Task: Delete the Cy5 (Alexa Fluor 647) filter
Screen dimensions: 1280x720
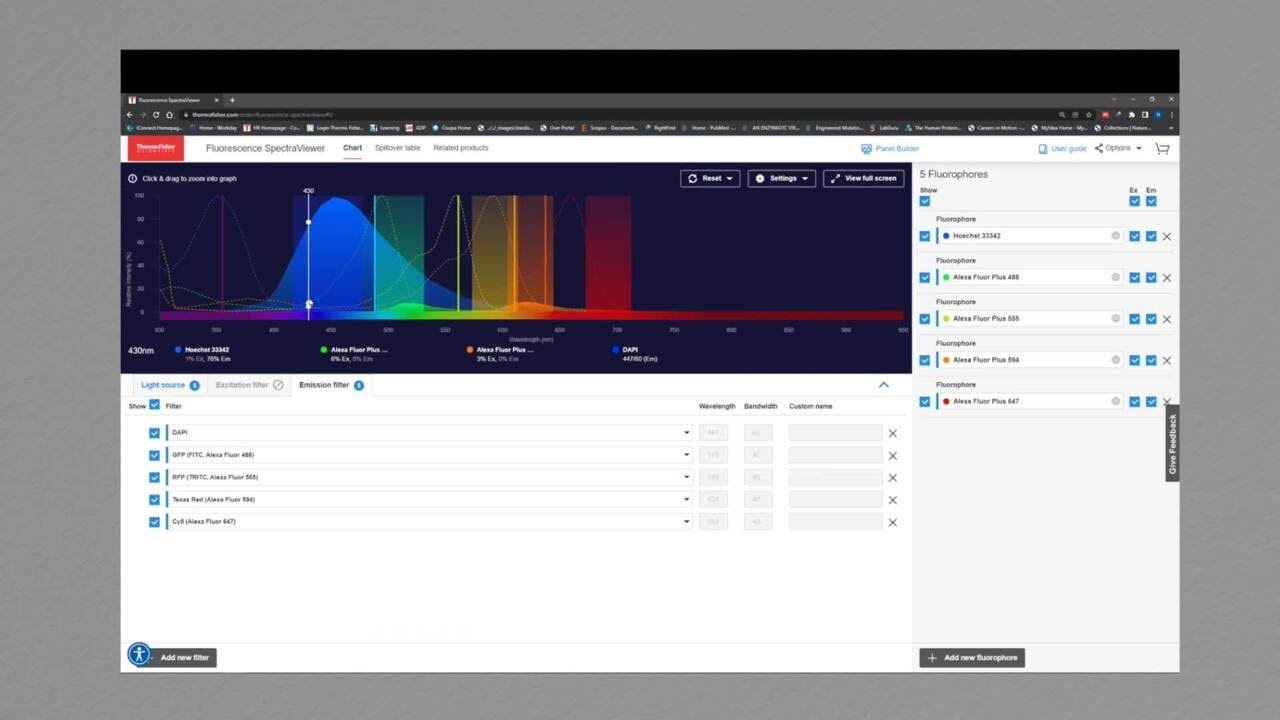Action: pyautogui.click(x=893, y=522)
